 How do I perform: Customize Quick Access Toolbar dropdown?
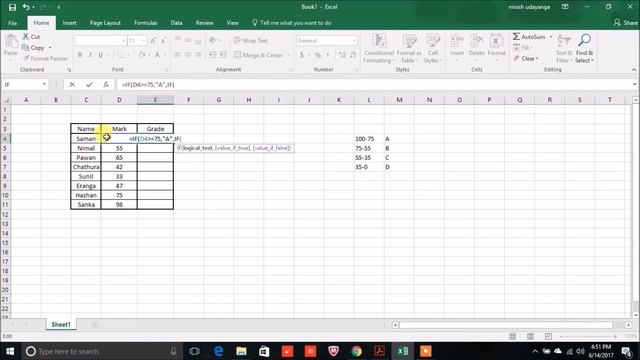(x=59, y=7)
